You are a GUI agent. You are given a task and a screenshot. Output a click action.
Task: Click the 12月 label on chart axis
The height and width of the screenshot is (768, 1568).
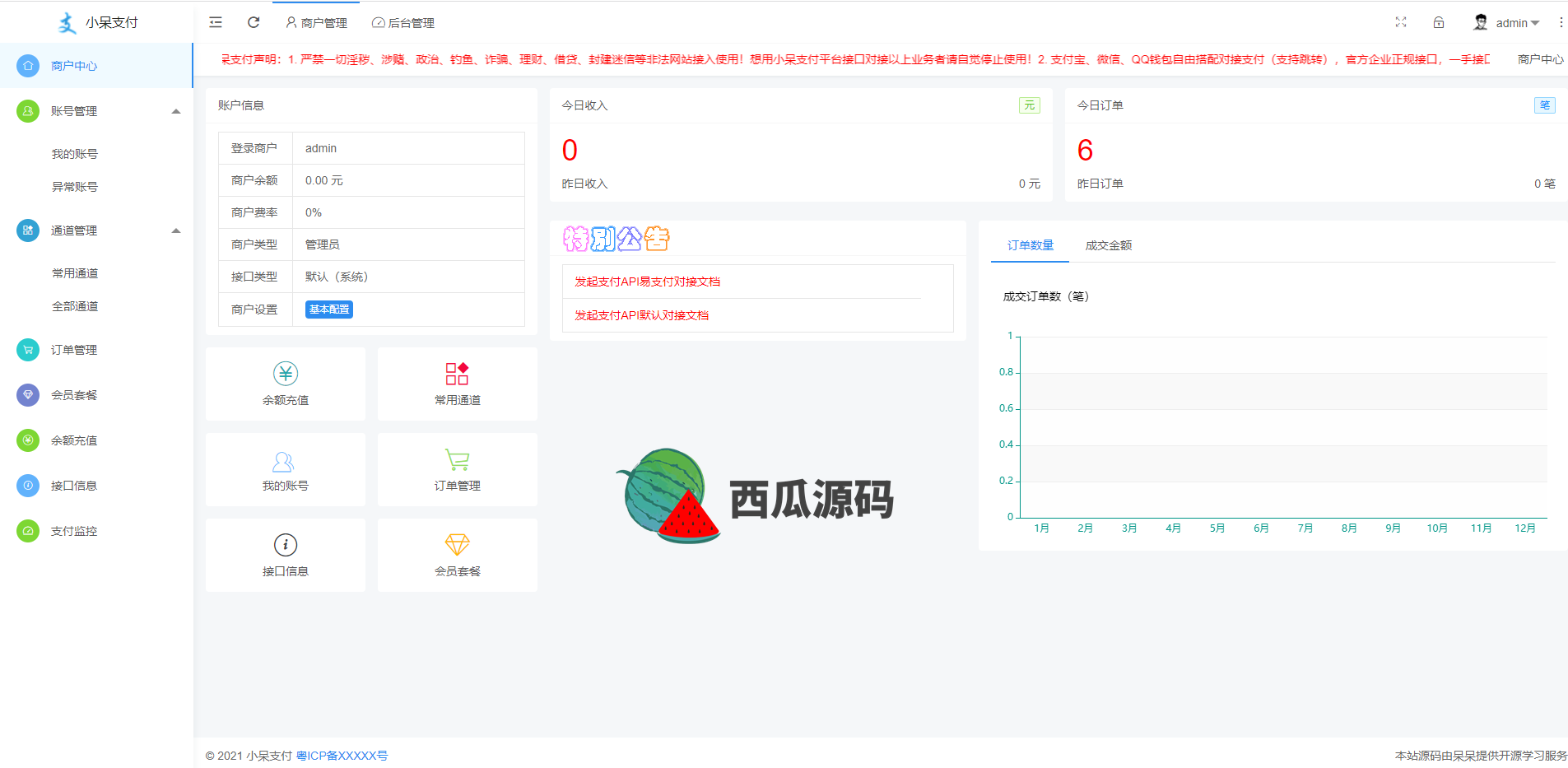(1525, 528)
